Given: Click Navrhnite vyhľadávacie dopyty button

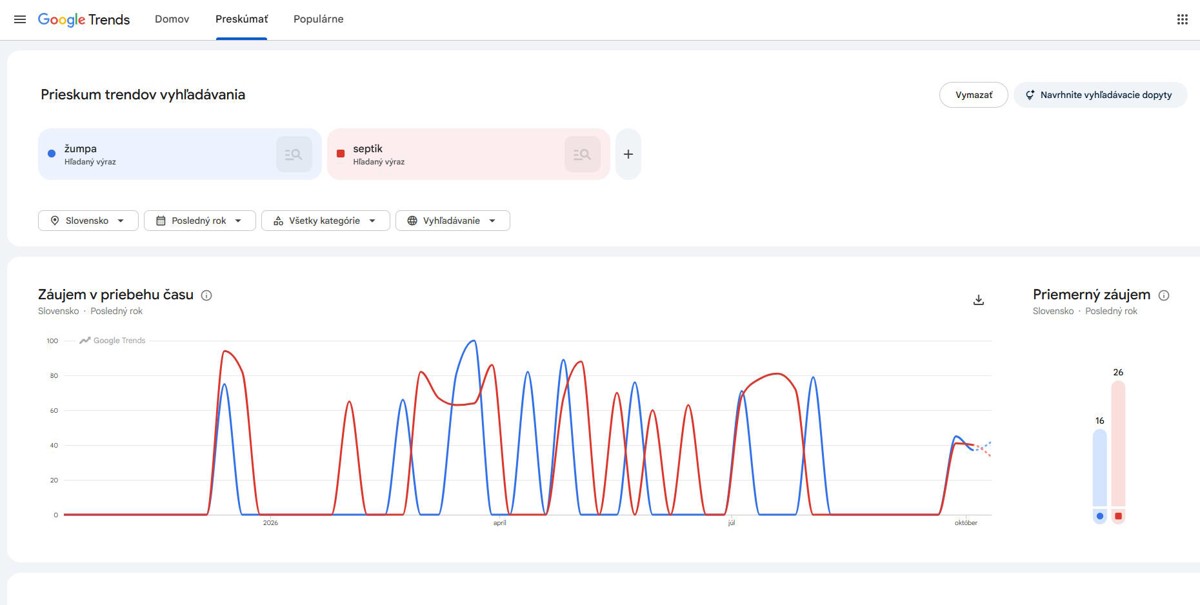Looking at the screenshot, I should pyautogui.click(x=1100, y=95).
